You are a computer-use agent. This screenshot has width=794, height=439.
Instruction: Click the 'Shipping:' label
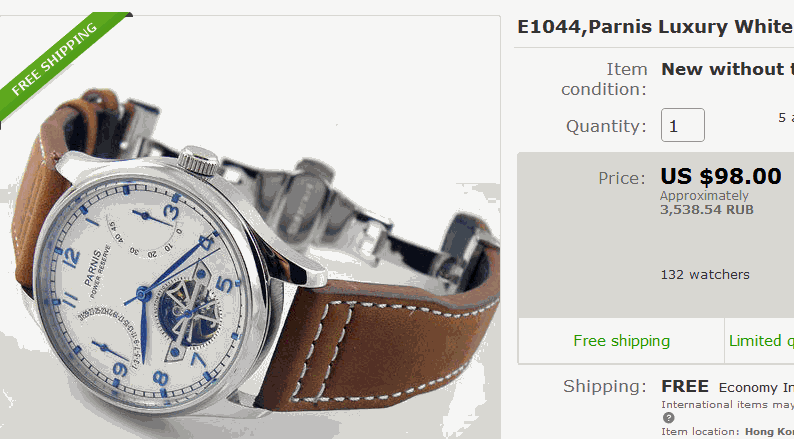[x=605, y=387]
